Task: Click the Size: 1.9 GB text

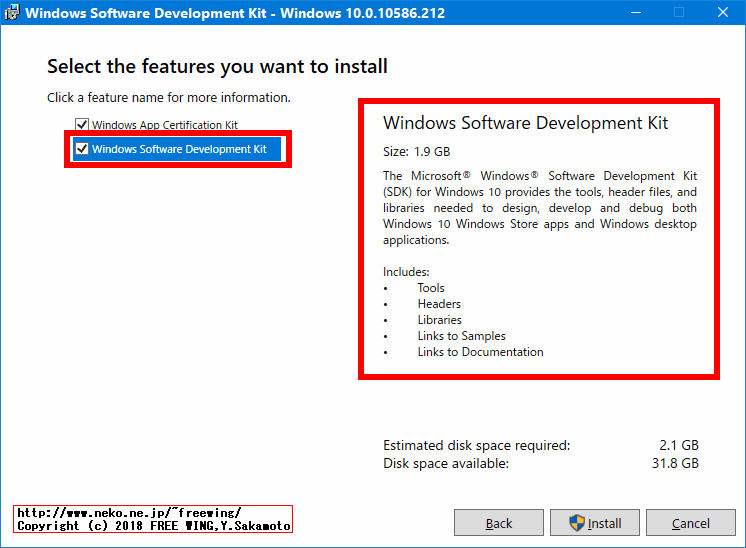Action: point(416,152)
